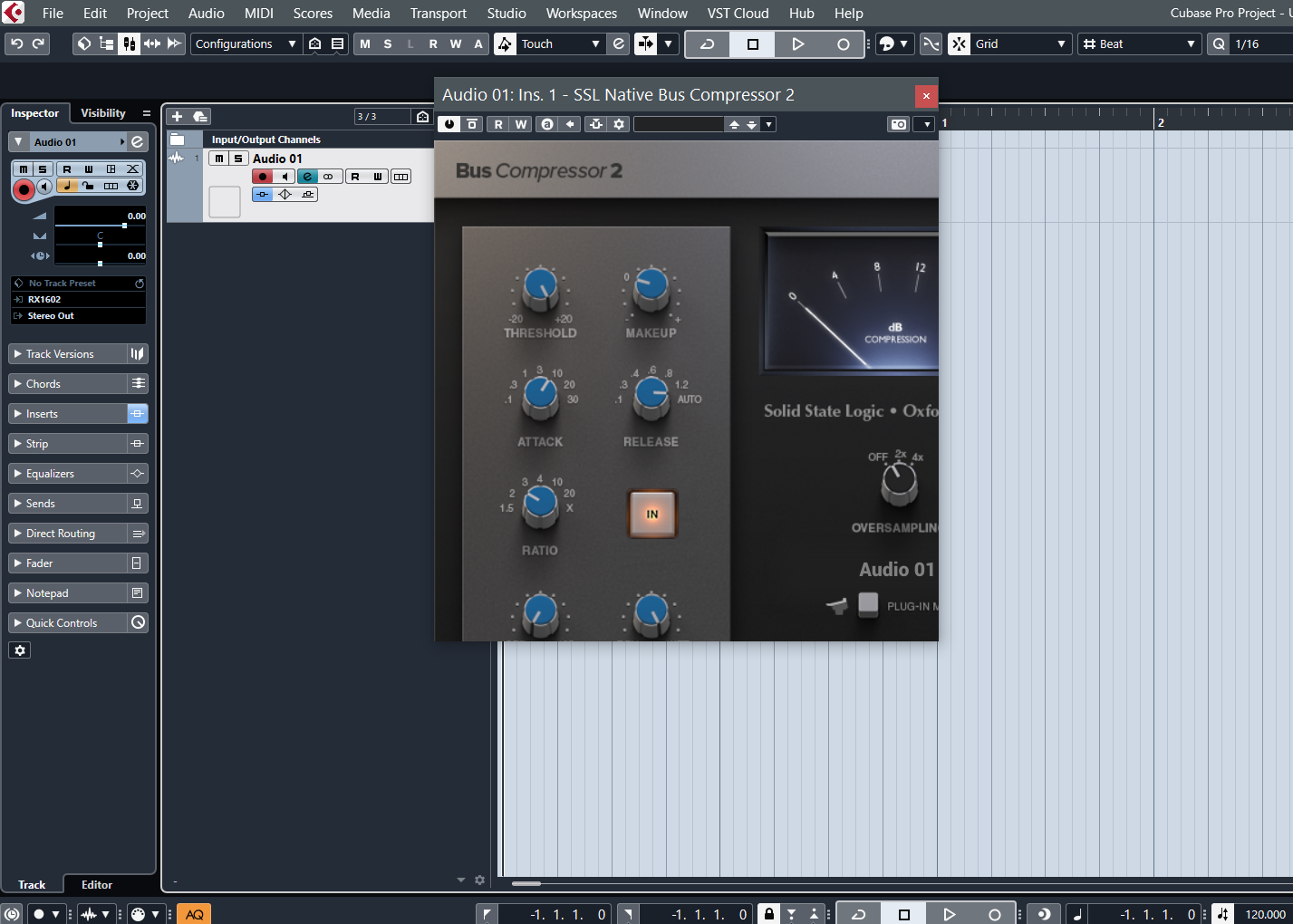Activate Cycle in the bottom transport bar
This screenshot has height=924, width=1293.
click(x=858, y=914)
